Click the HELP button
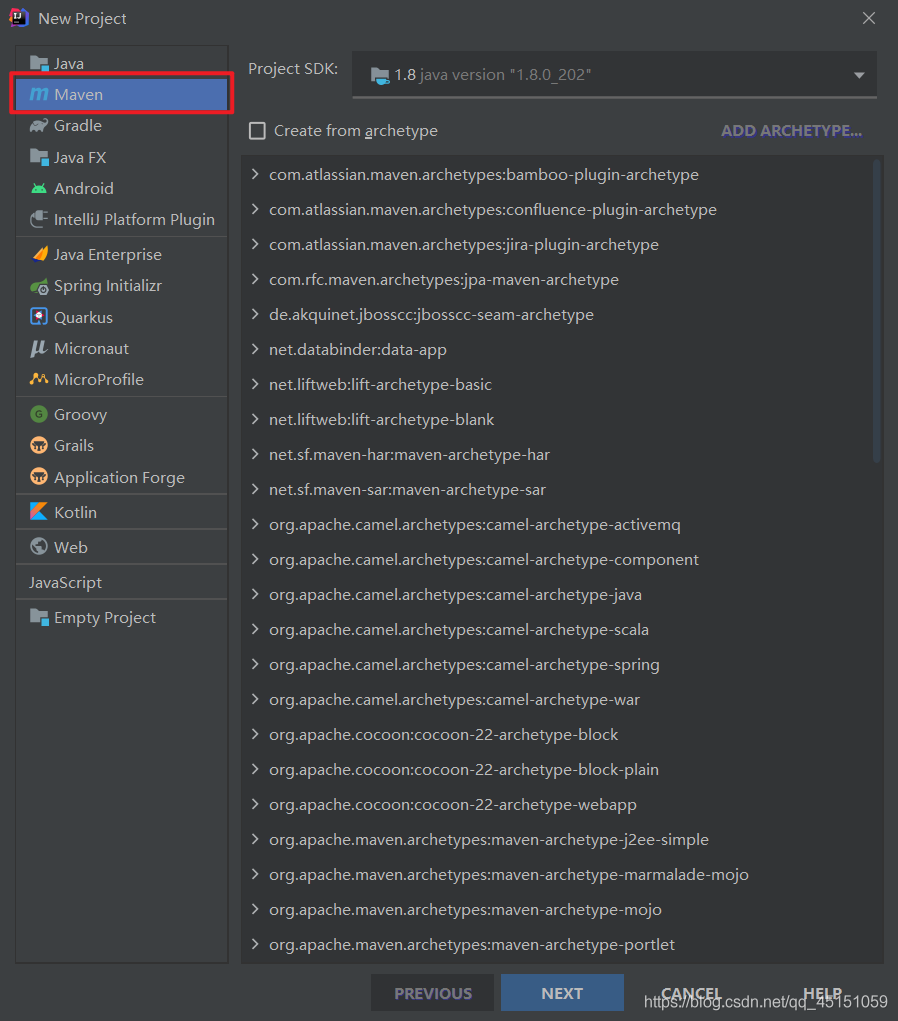This screenshot has height=1021, width=898. tap(822, 993)
